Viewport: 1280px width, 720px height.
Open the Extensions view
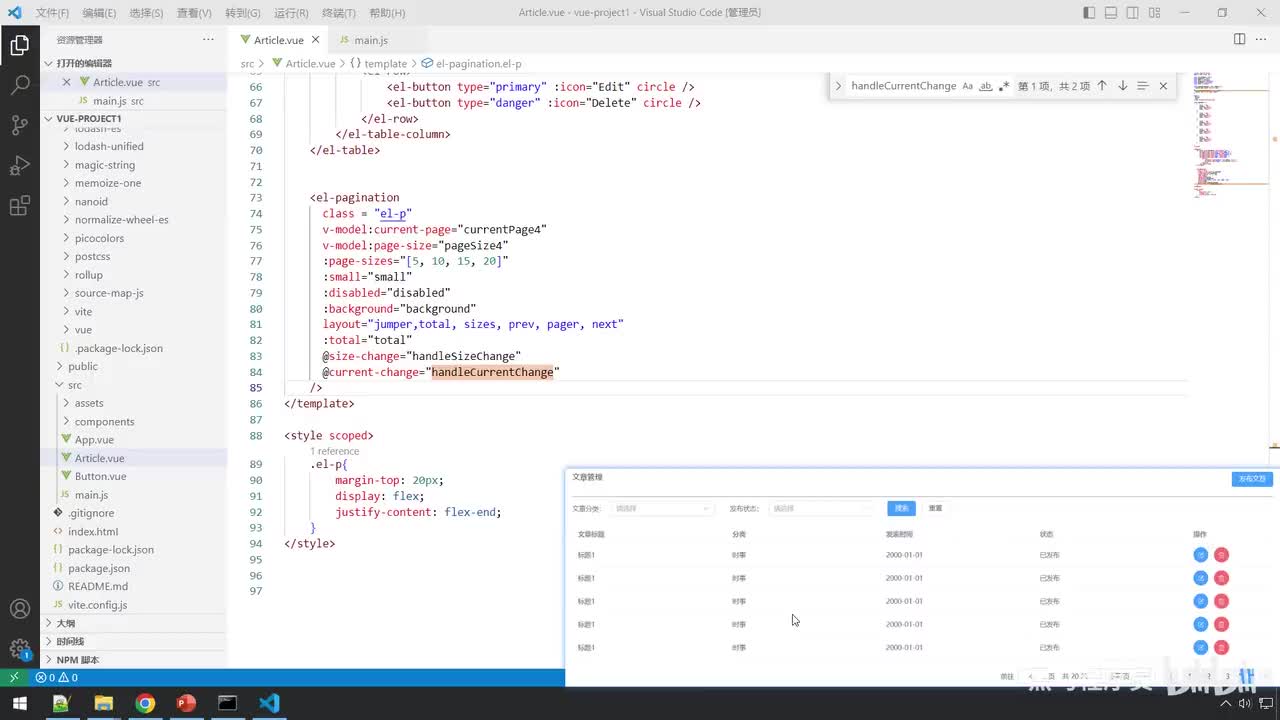pyautogui.click(x=19, y=206)
